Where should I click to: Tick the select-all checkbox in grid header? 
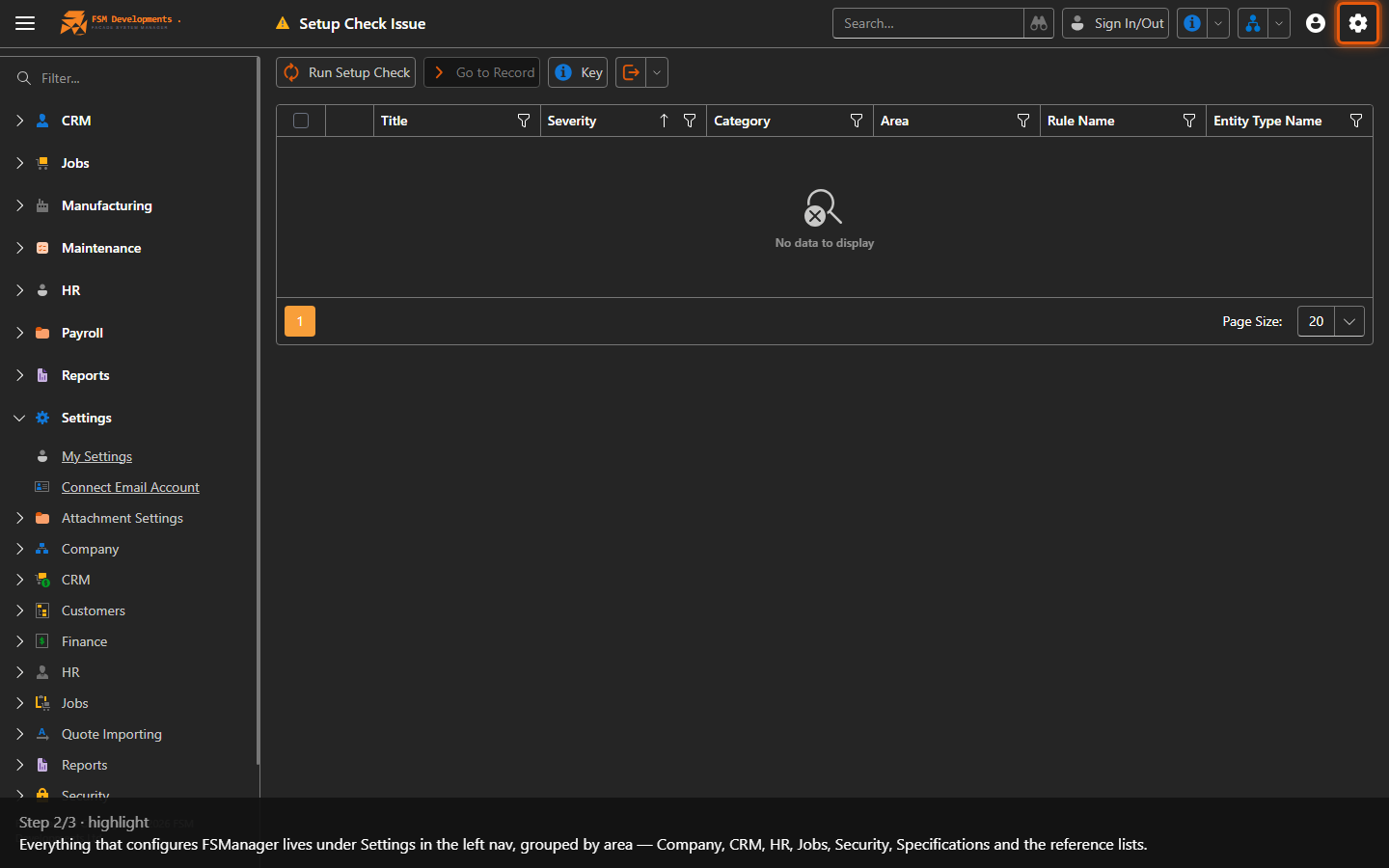click(x=301, y=121)
